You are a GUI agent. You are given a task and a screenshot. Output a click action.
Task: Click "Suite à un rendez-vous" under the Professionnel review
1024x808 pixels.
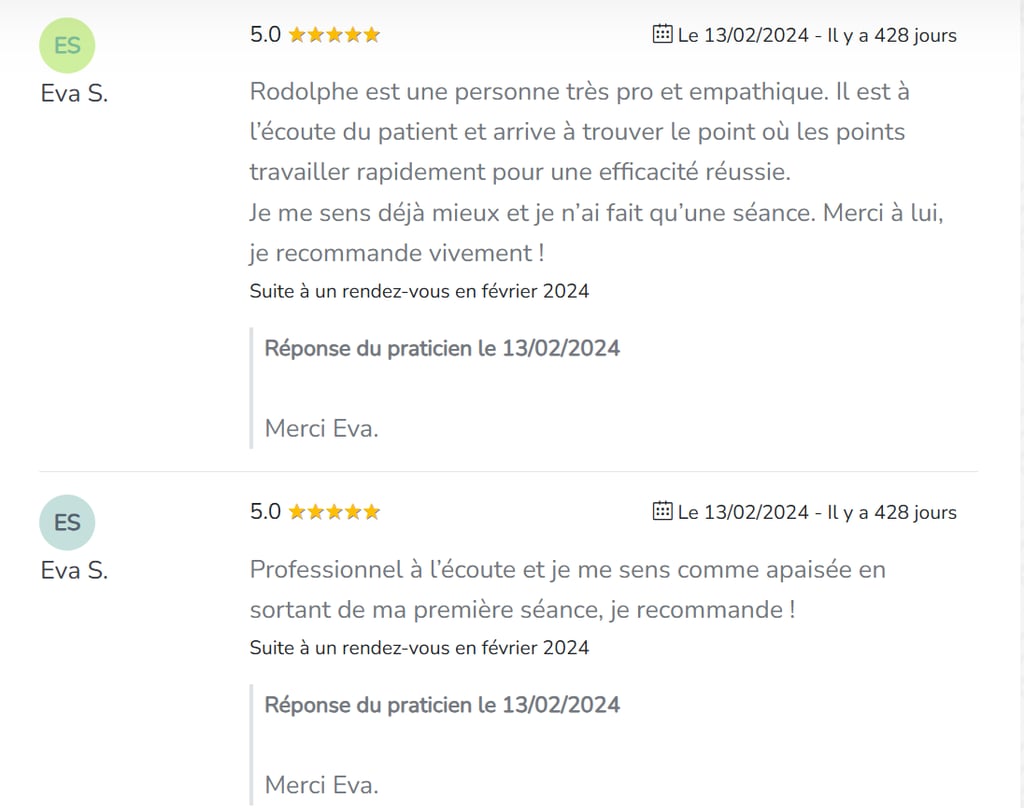click(x=419, y=648)
